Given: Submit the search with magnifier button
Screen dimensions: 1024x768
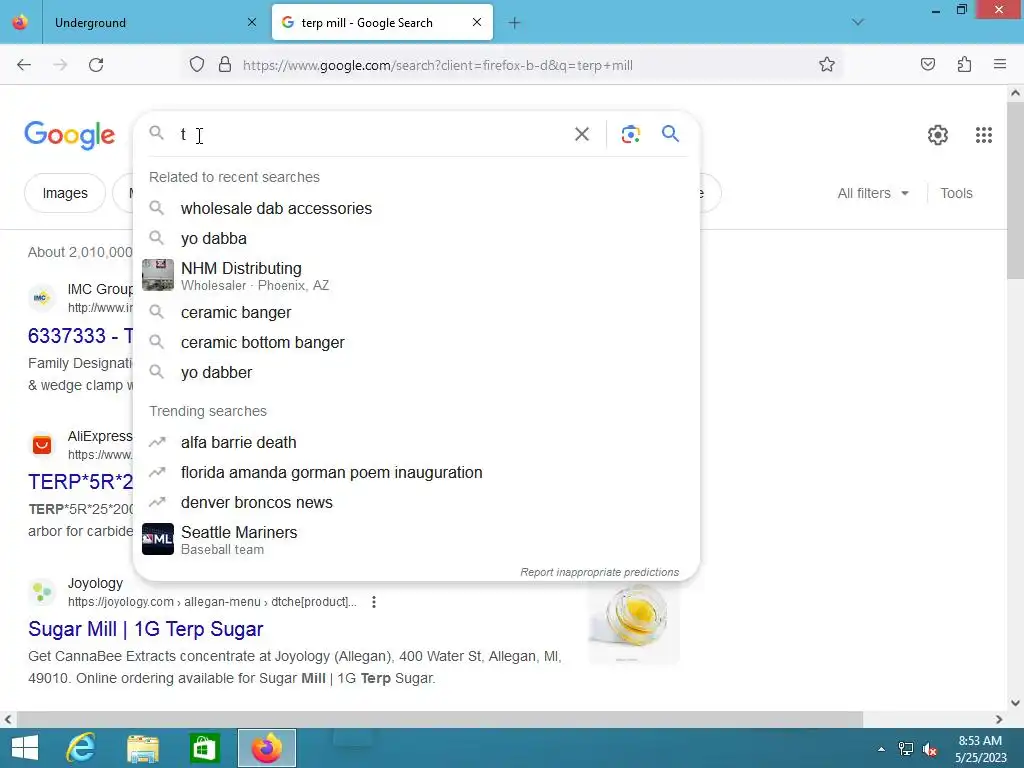Looking at the screenshot, I should pyautogui.click(x=670, y=134).
